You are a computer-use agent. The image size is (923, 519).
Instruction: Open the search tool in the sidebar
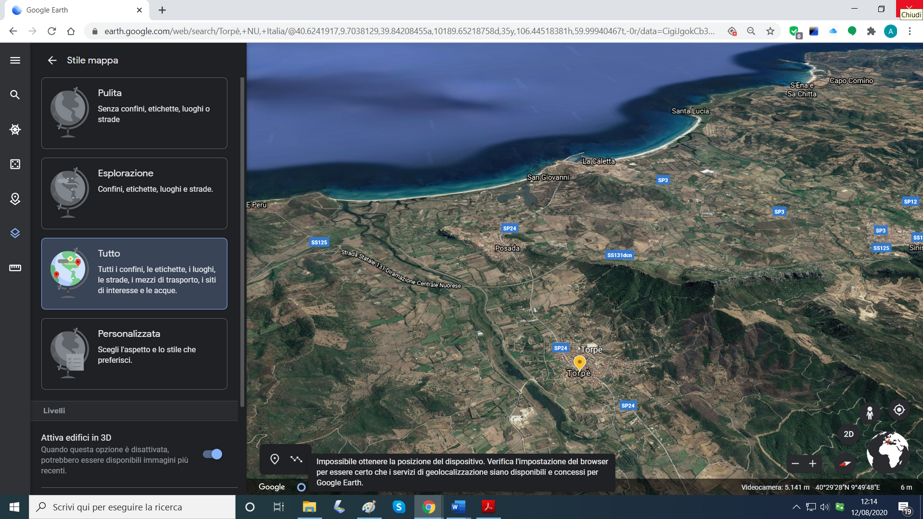tap(15, 95)
